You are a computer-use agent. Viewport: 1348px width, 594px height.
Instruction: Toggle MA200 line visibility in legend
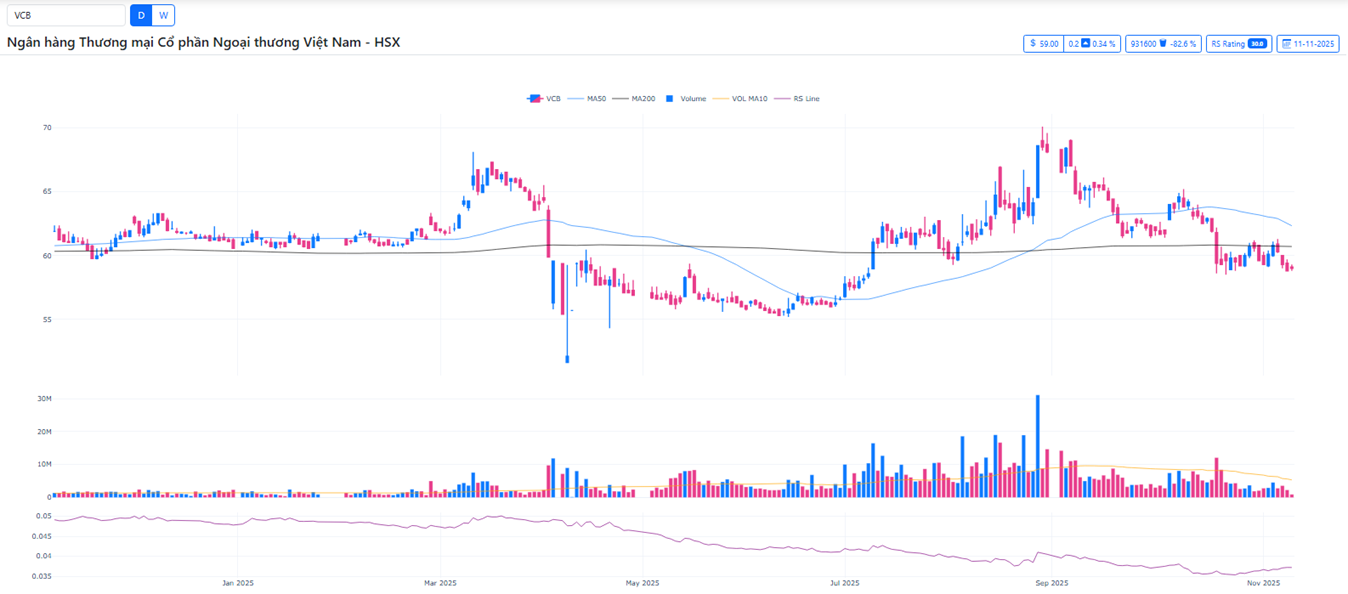pyautogui.click(x=634, y=99)
